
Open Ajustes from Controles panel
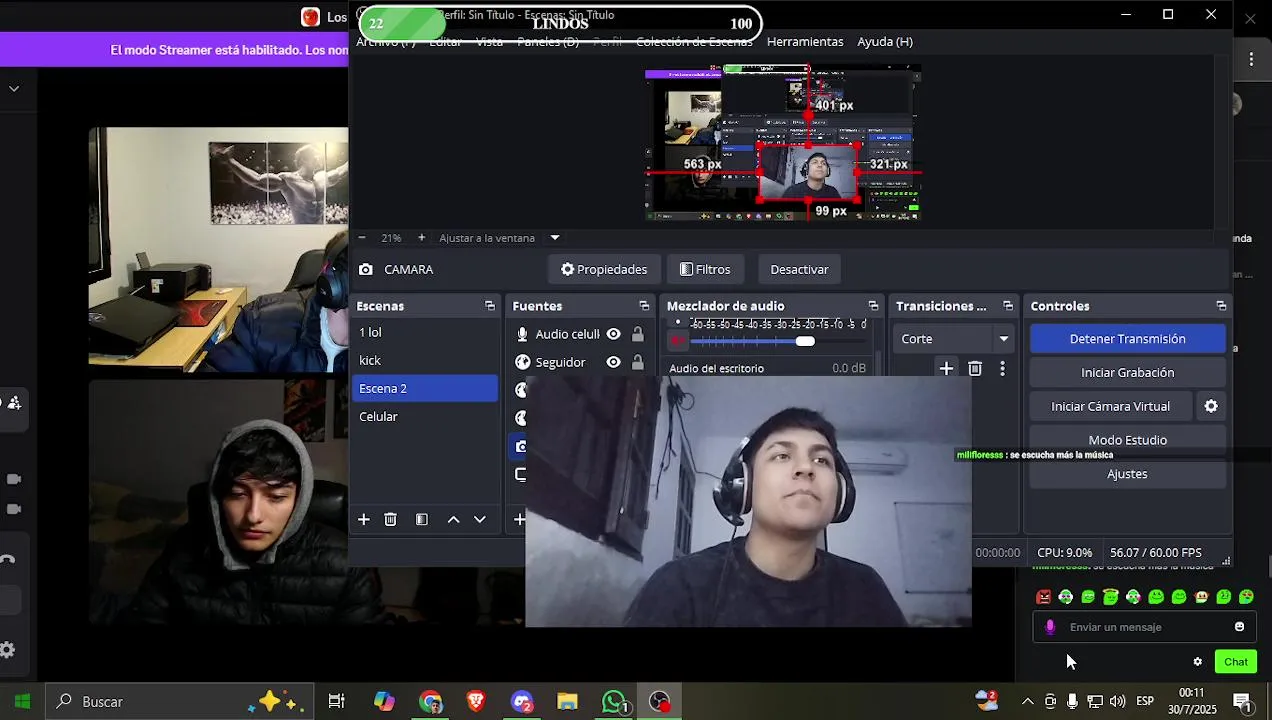pyautogui.click(x=1127, y=474)
